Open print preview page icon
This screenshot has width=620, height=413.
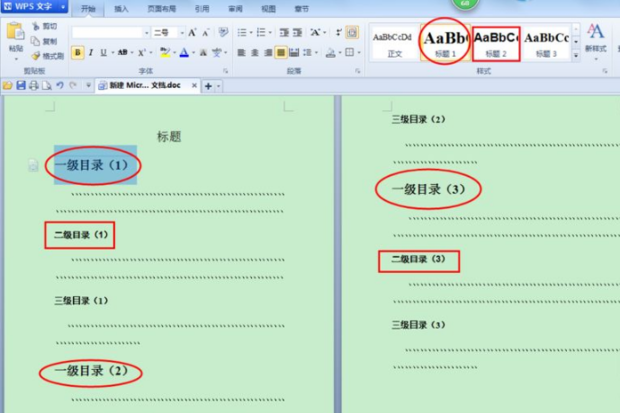[x=47, y=85]
